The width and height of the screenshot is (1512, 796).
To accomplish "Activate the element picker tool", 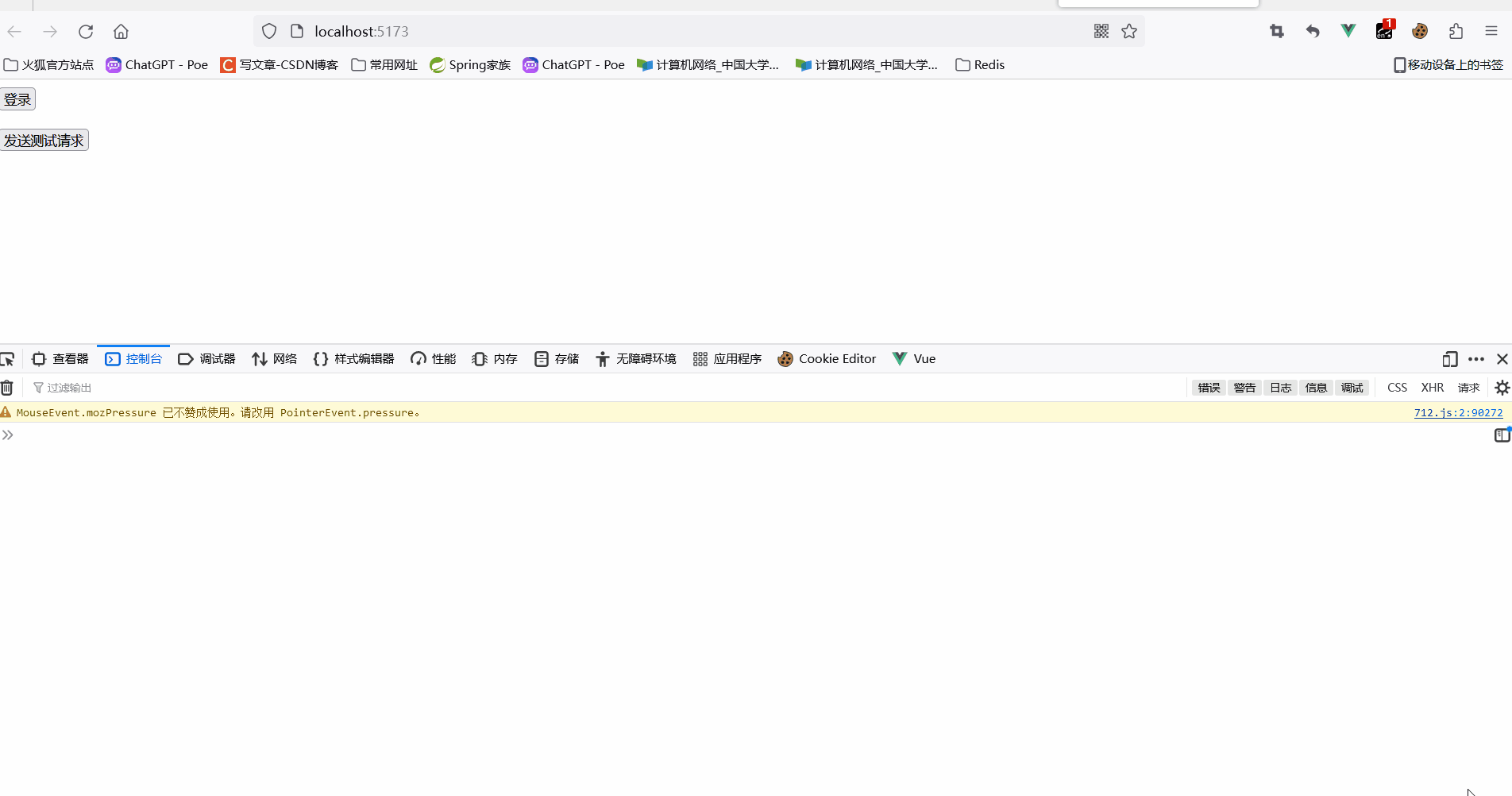I will click(x=8, y=359).
